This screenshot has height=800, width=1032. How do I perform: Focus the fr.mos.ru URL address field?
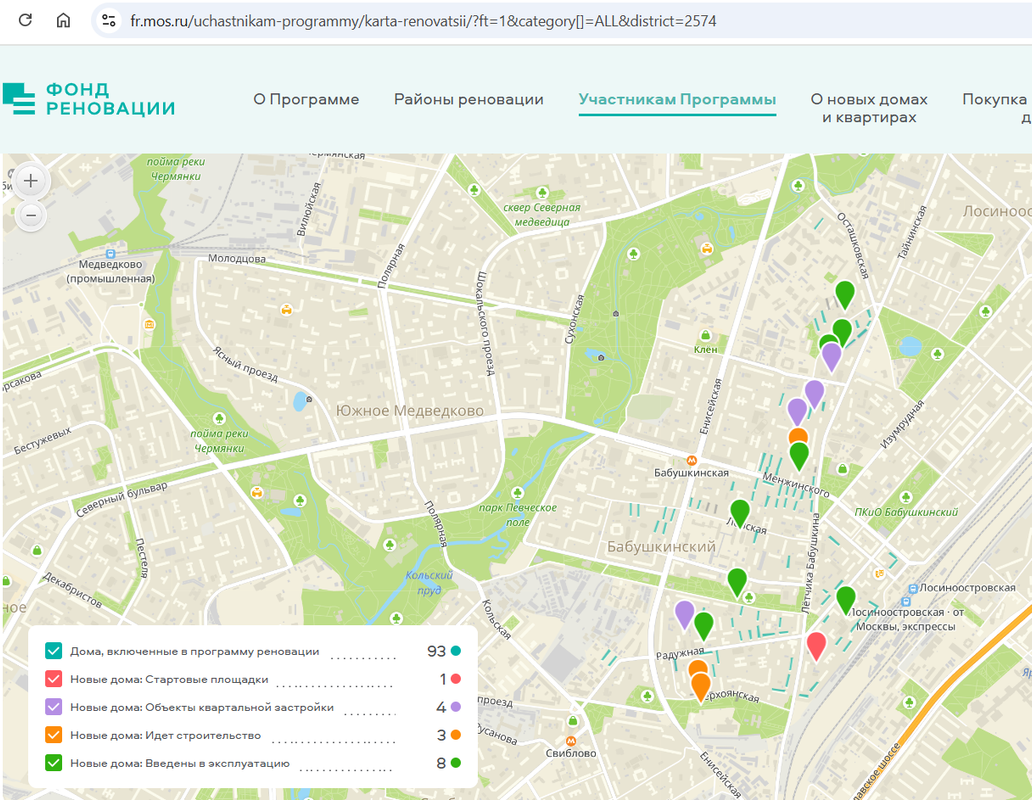click(x=423, y=21)
